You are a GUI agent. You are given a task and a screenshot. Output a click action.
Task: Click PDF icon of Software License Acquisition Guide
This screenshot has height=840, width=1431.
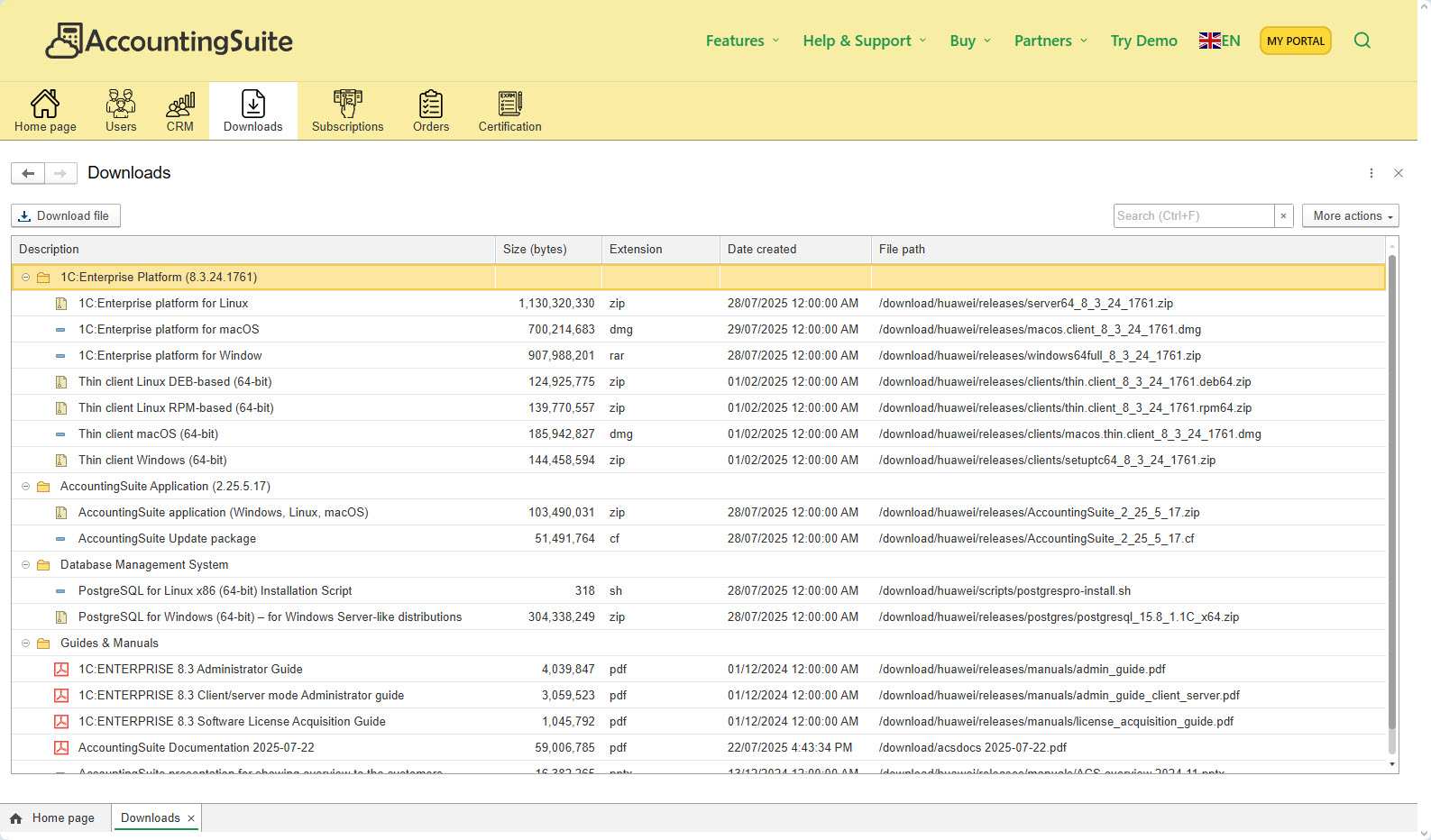61,722
